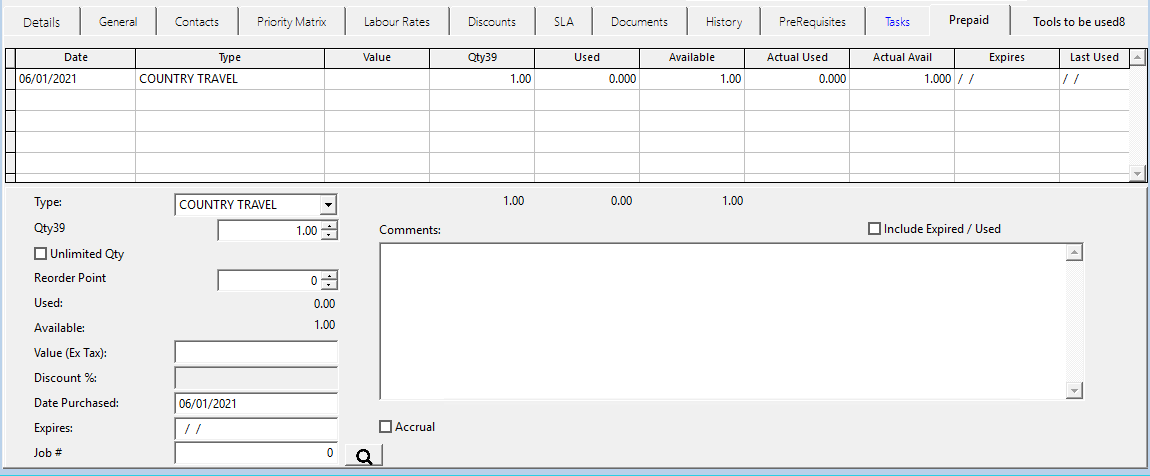Toggle the Include Expired / Used checkbox
The image size is (1150, 476).
875,229
